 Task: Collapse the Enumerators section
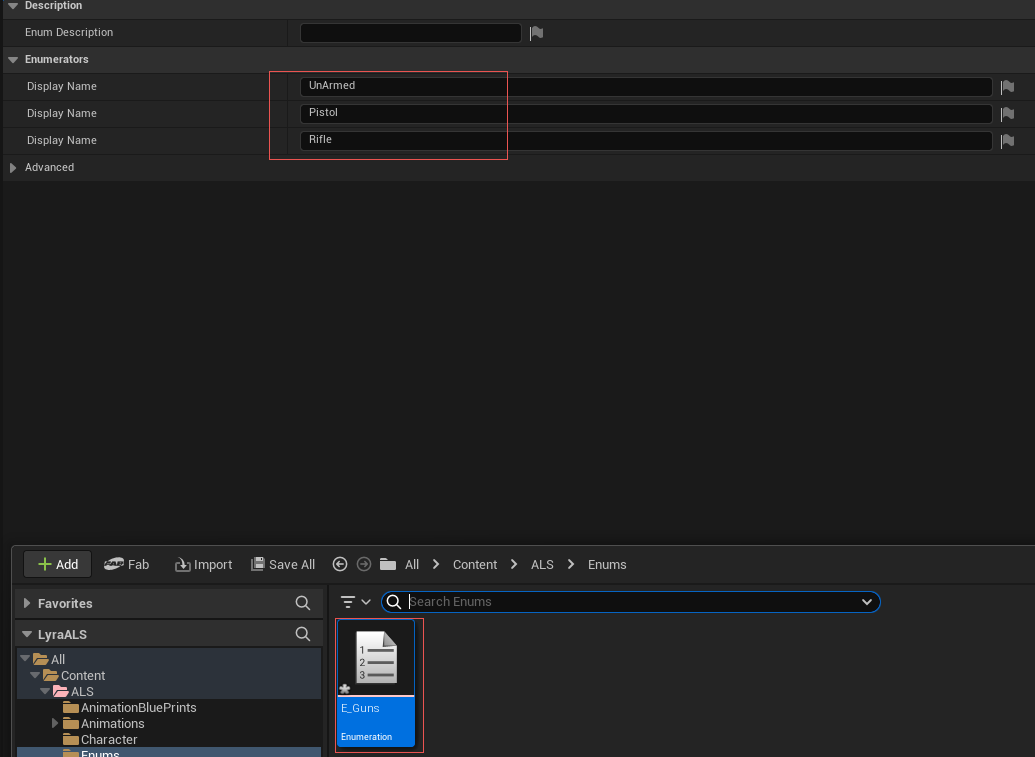pos(13,59)
